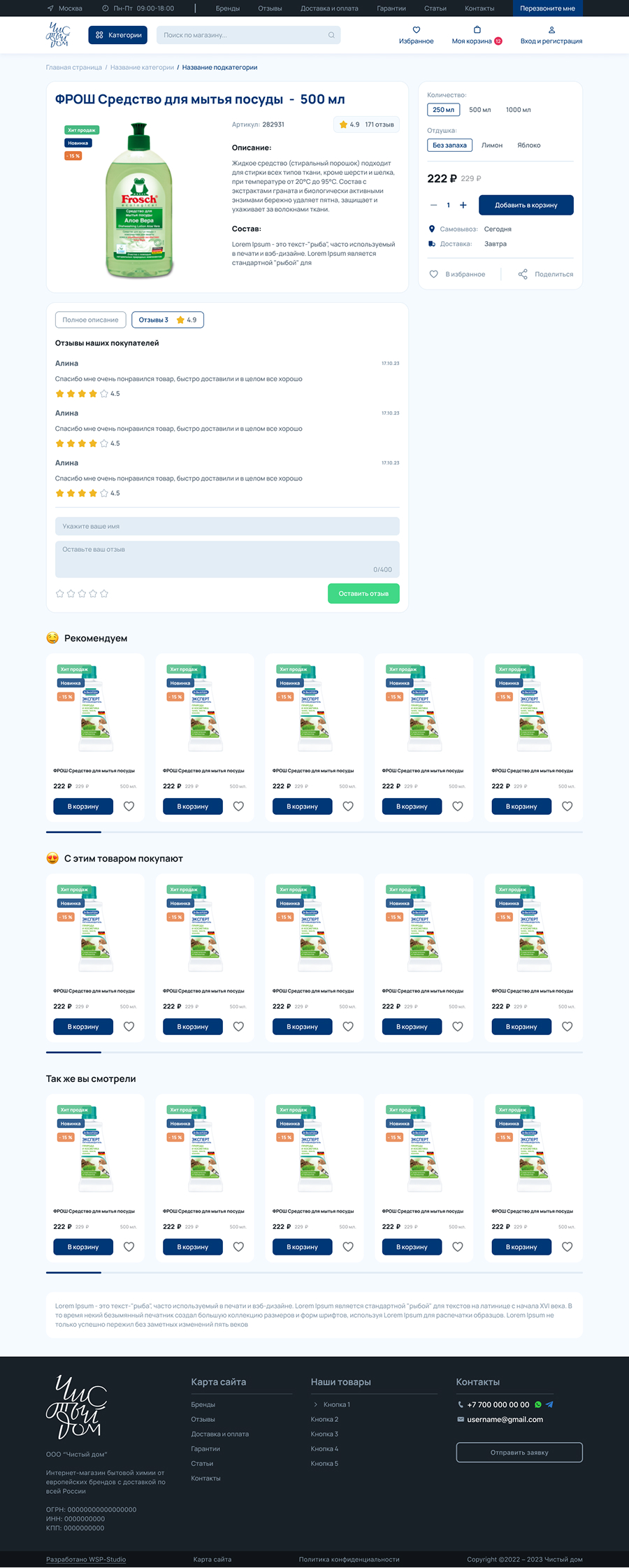Click the Поделиться share icon
Screen dimensions: 629x1568
[523, 274]
